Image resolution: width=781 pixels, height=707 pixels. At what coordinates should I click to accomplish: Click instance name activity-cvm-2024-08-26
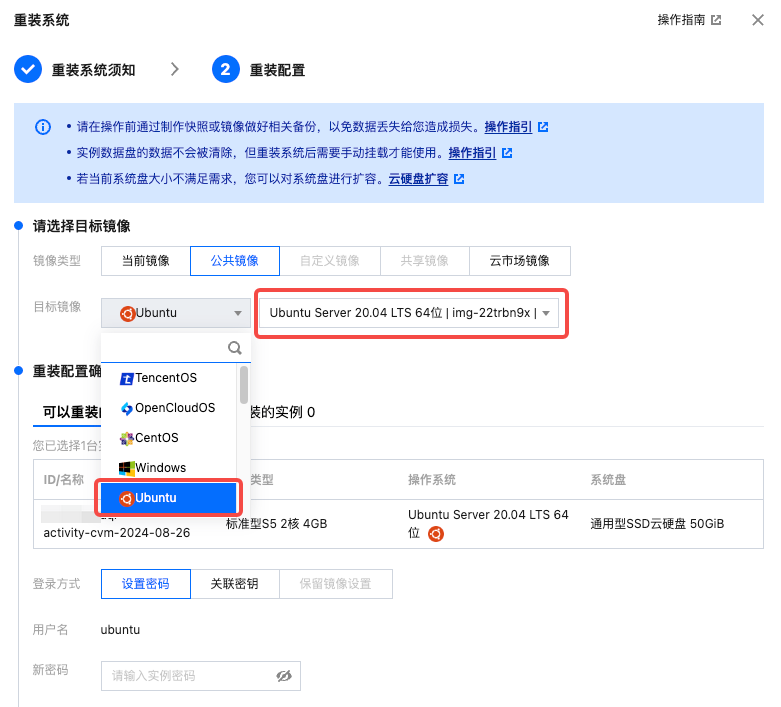coord(117,533)
